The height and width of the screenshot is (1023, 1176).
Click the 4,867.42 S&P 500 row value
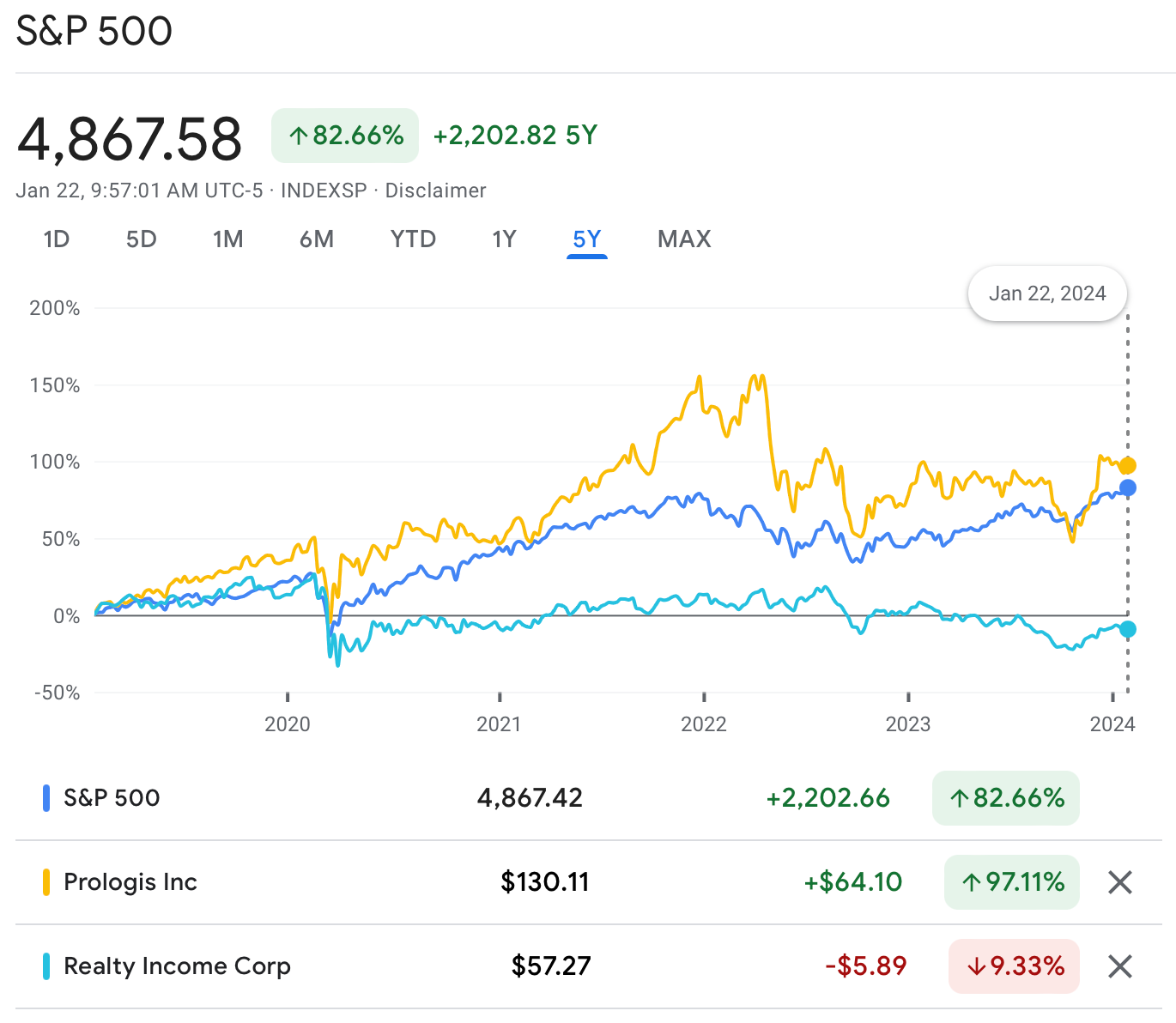tap(530, 798)
